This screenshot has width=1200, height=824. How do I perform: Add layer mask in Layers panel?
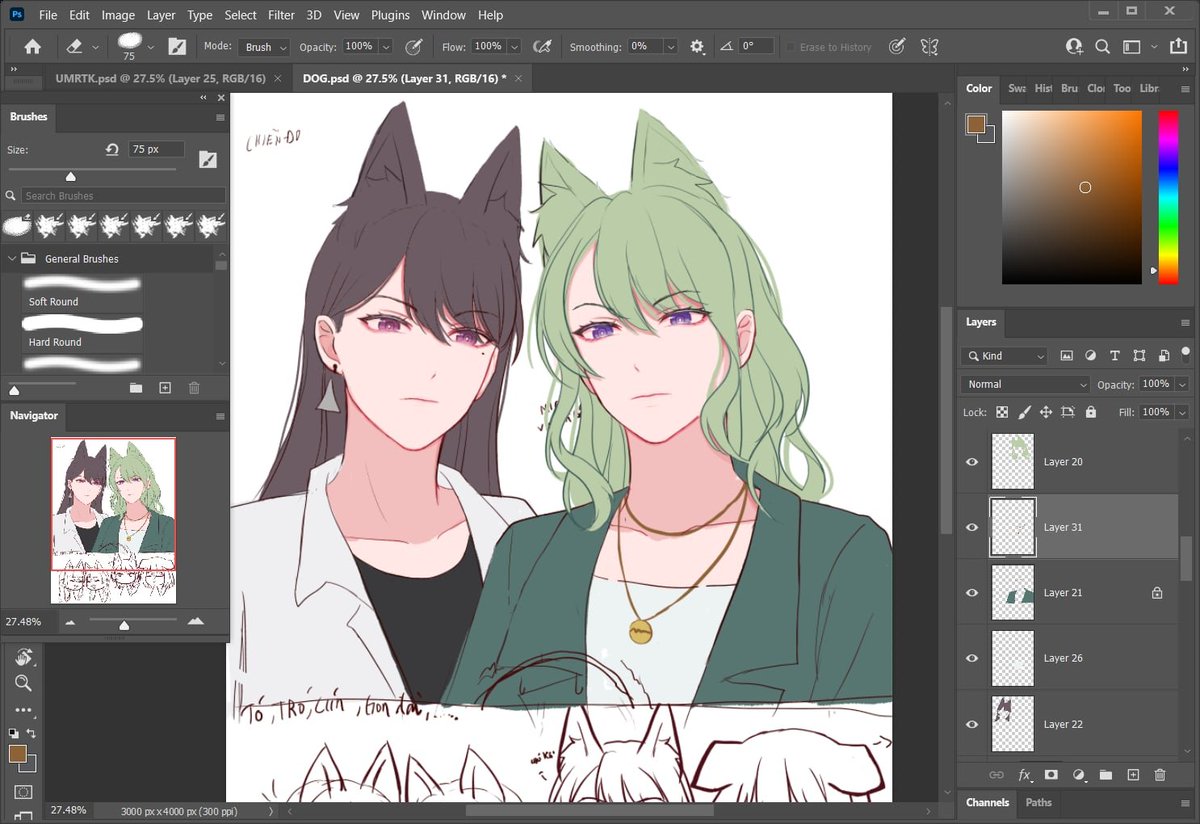point(1051,775)
